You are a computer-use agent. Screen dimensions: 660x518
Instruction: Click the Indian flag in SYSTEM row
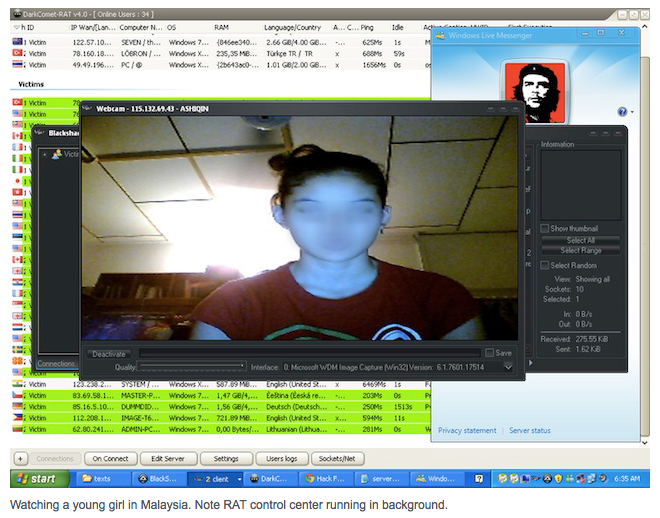click(x=17, y=384)
